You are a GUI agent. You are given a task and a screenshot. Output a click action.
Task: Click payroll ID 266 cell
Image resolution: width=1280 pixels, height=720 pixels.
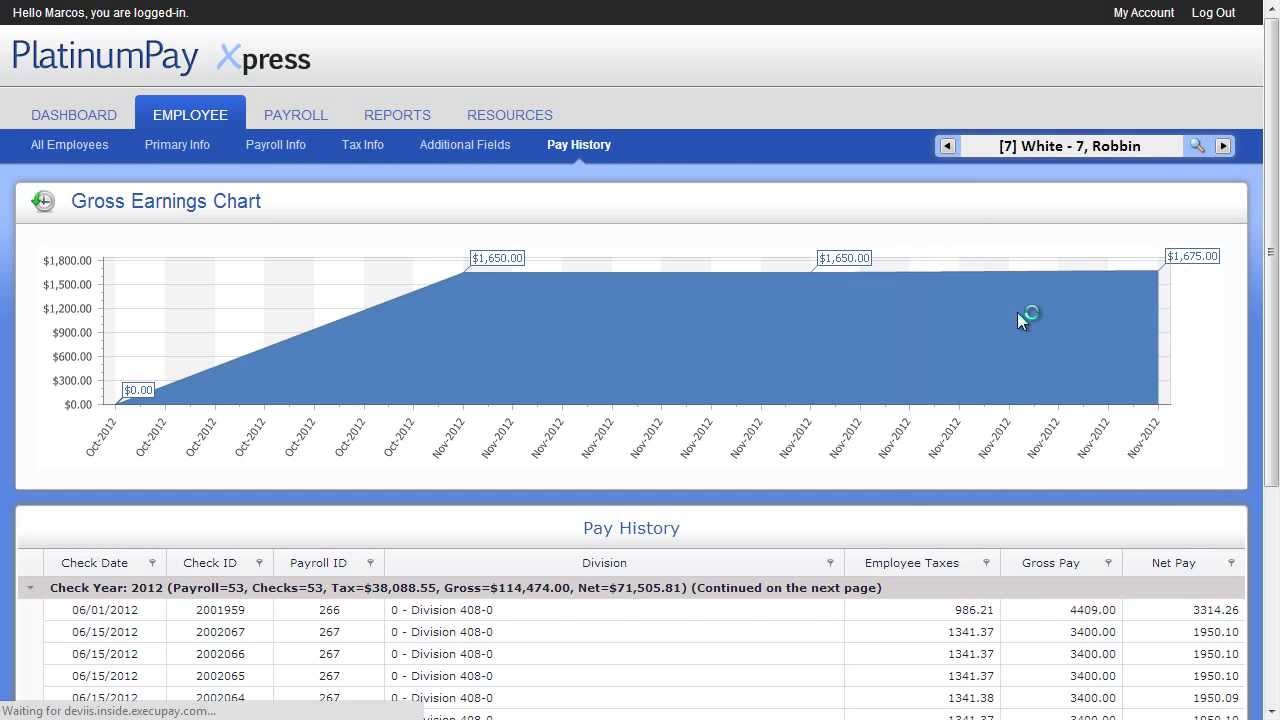pos(329,610)
